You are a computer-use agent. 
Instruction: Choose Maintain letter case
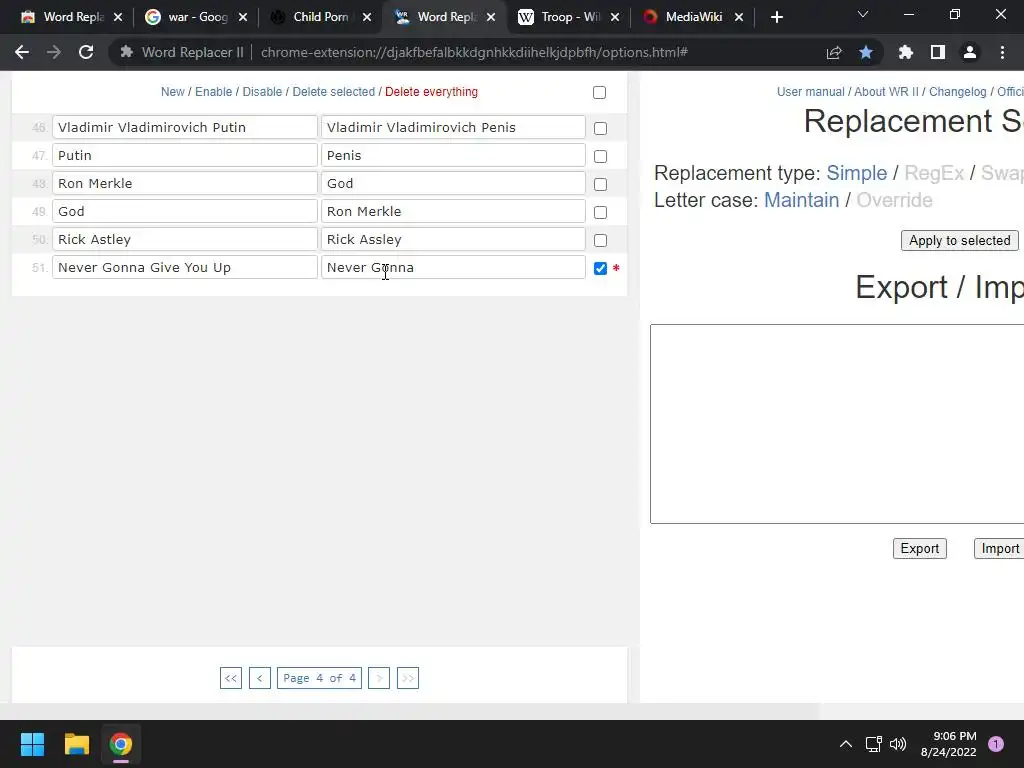pos(801,200)
